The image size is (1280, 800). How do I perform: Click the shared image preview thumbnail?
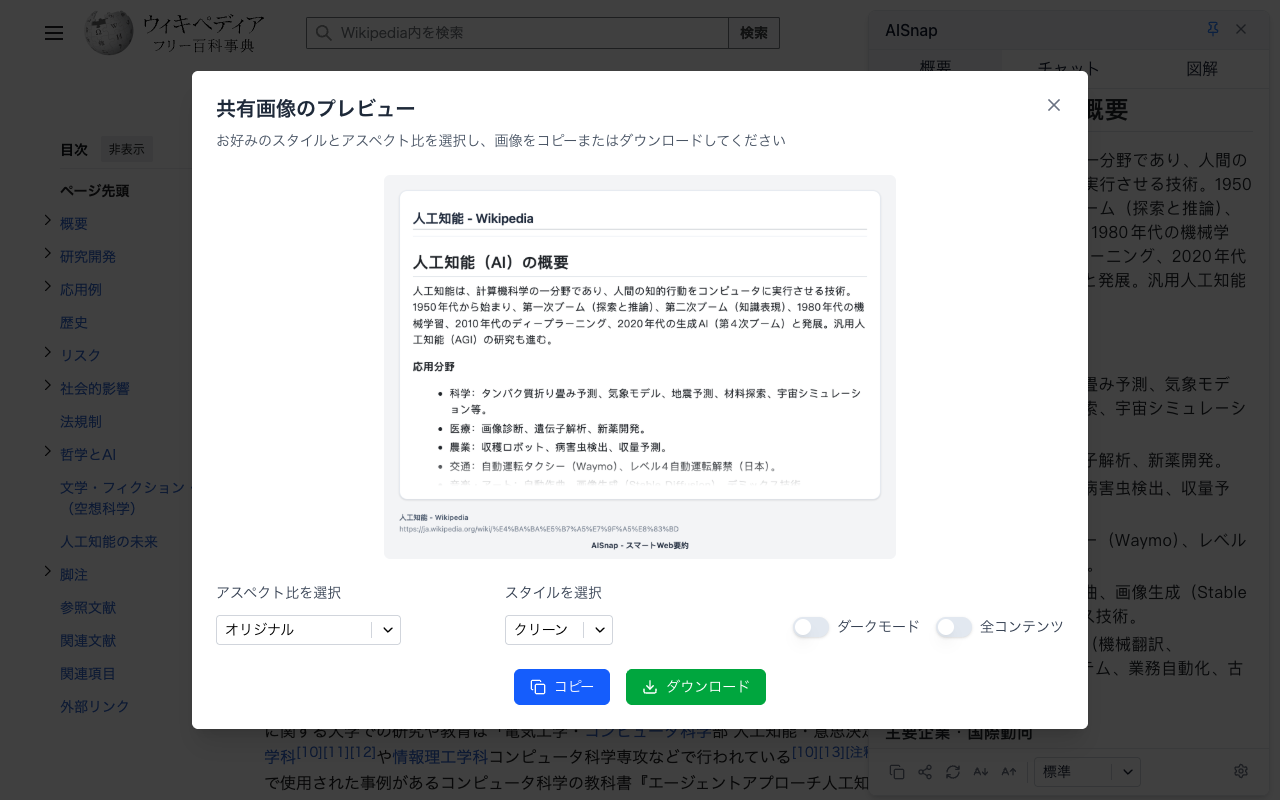[x=640, y=367]
